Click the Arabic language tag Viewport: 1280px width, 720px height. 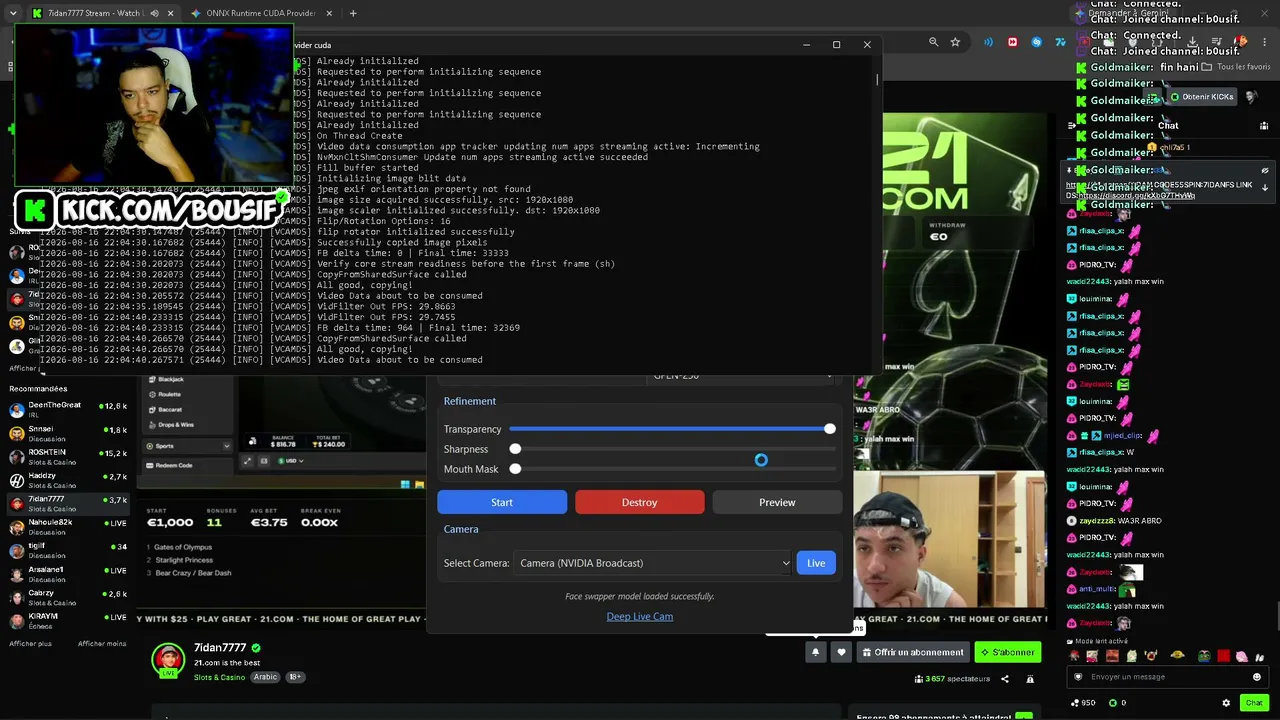(x=266, y=677)
